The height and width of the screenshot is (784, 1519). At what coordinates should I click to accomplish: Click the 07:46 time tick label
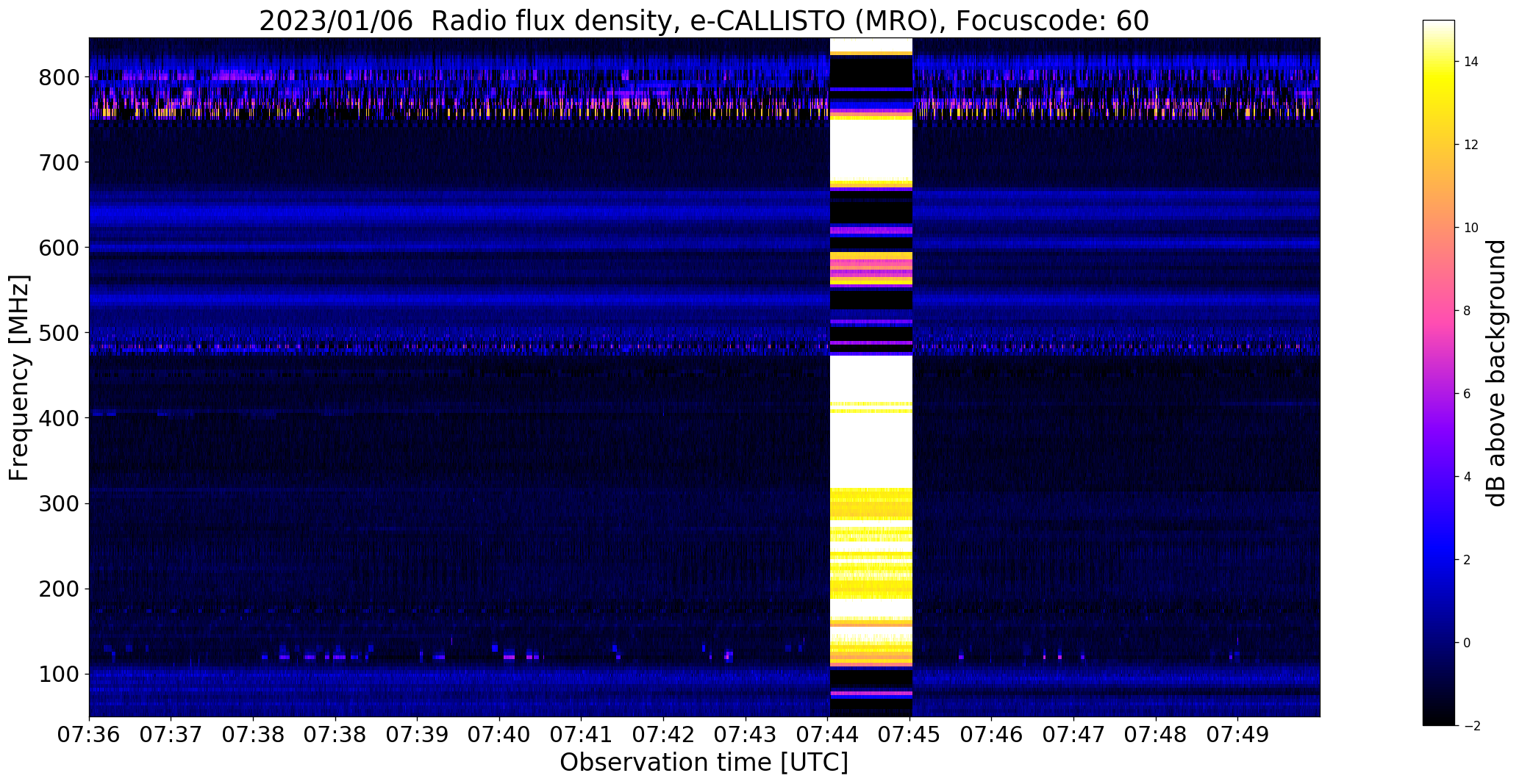[x=993, y=736]
